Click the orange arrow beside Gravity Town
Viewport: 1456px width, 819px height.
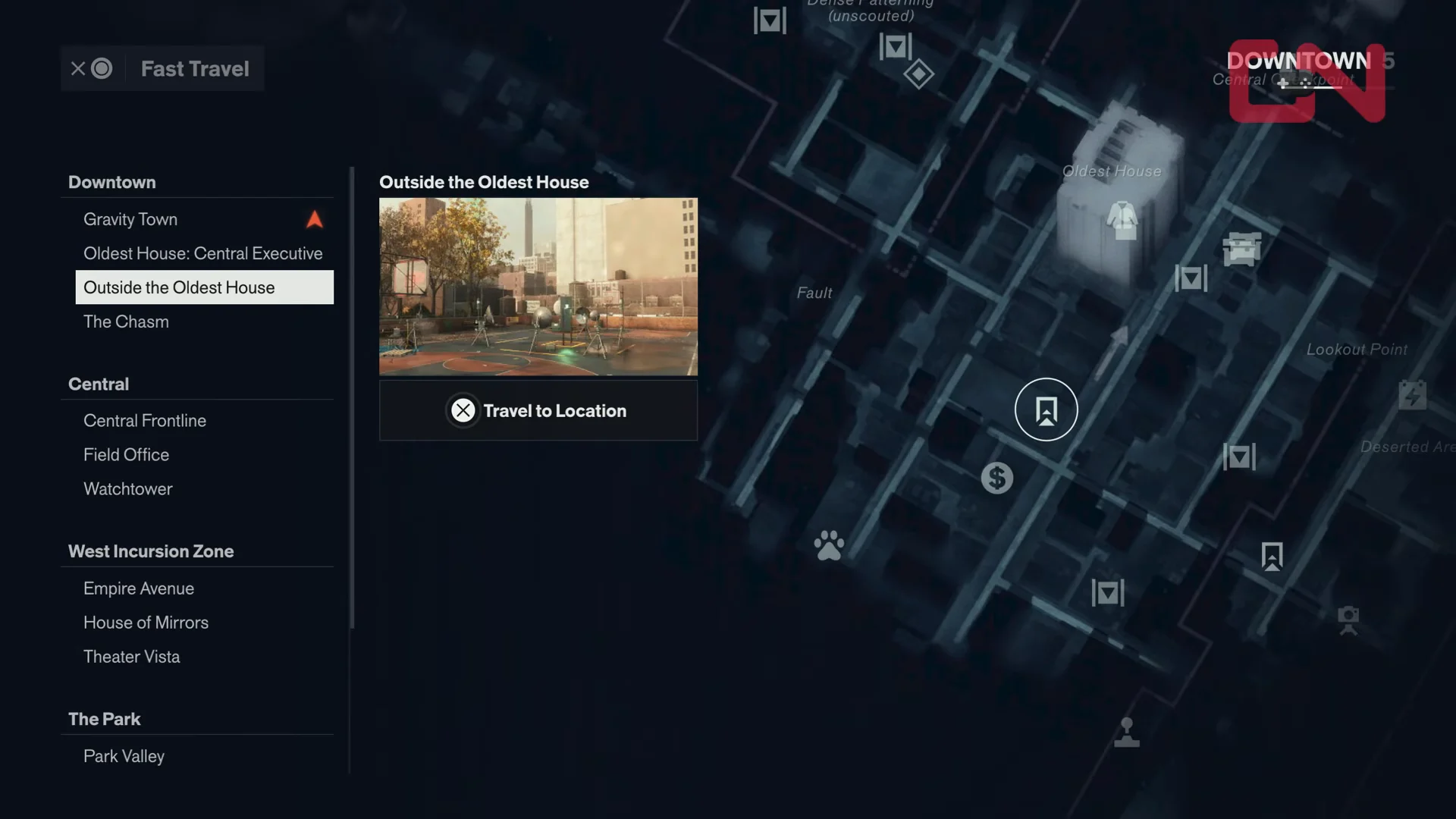pos(315,219)
